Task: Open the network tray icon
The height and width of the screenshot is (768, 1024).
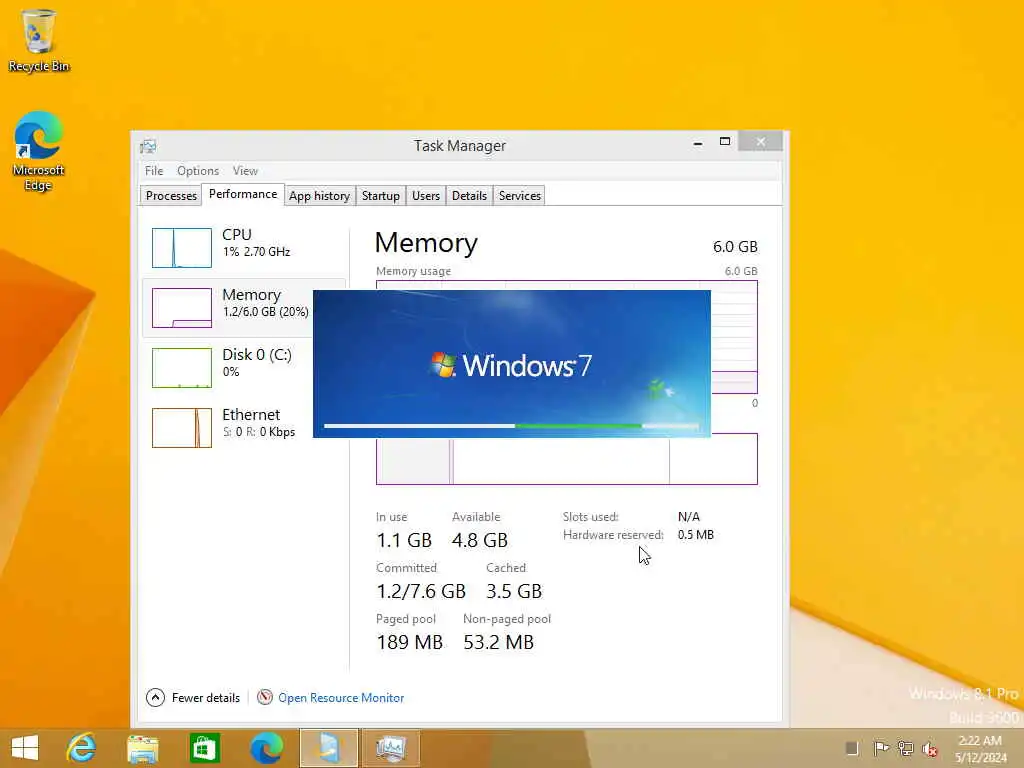Action: 905,748
